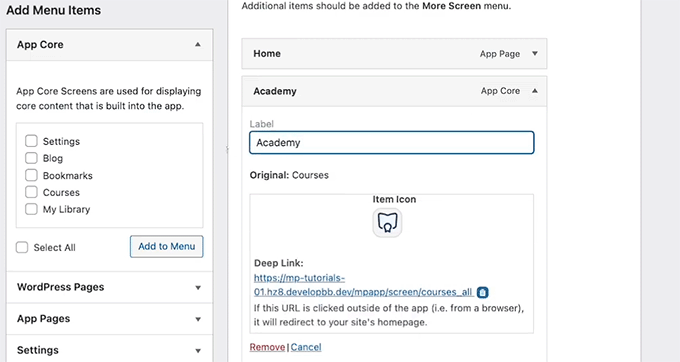The width and height of the screenshot is (680, 362).
Task: Expand the Home menu item arrow
Action: pyautogui.click(x=535, y=53)
